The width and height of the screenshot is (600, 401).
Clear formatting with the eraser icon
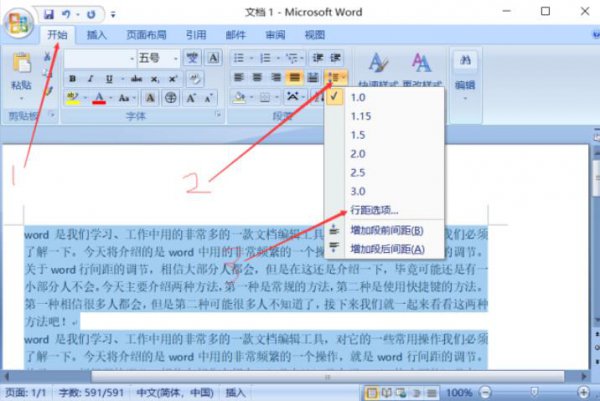(195, 79)
